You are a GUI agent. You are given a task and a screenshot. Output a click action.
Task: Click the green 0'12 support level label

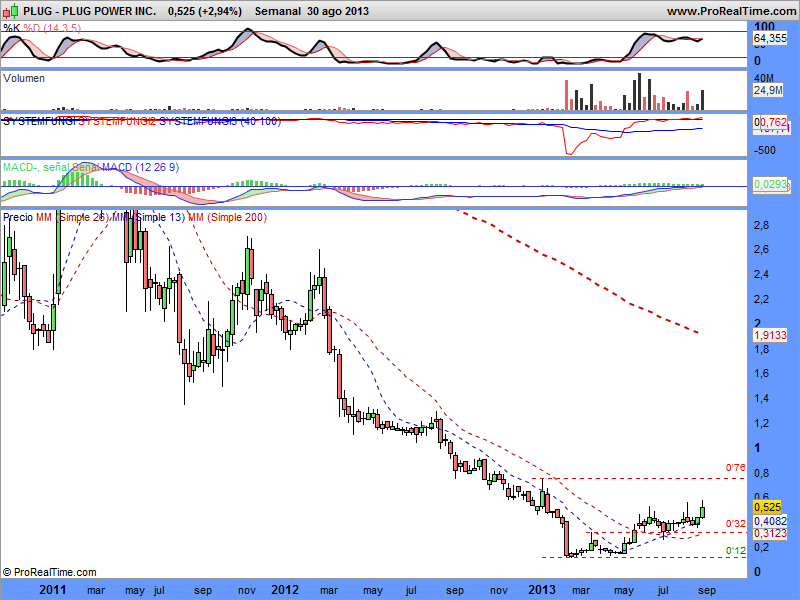point(735,551)
